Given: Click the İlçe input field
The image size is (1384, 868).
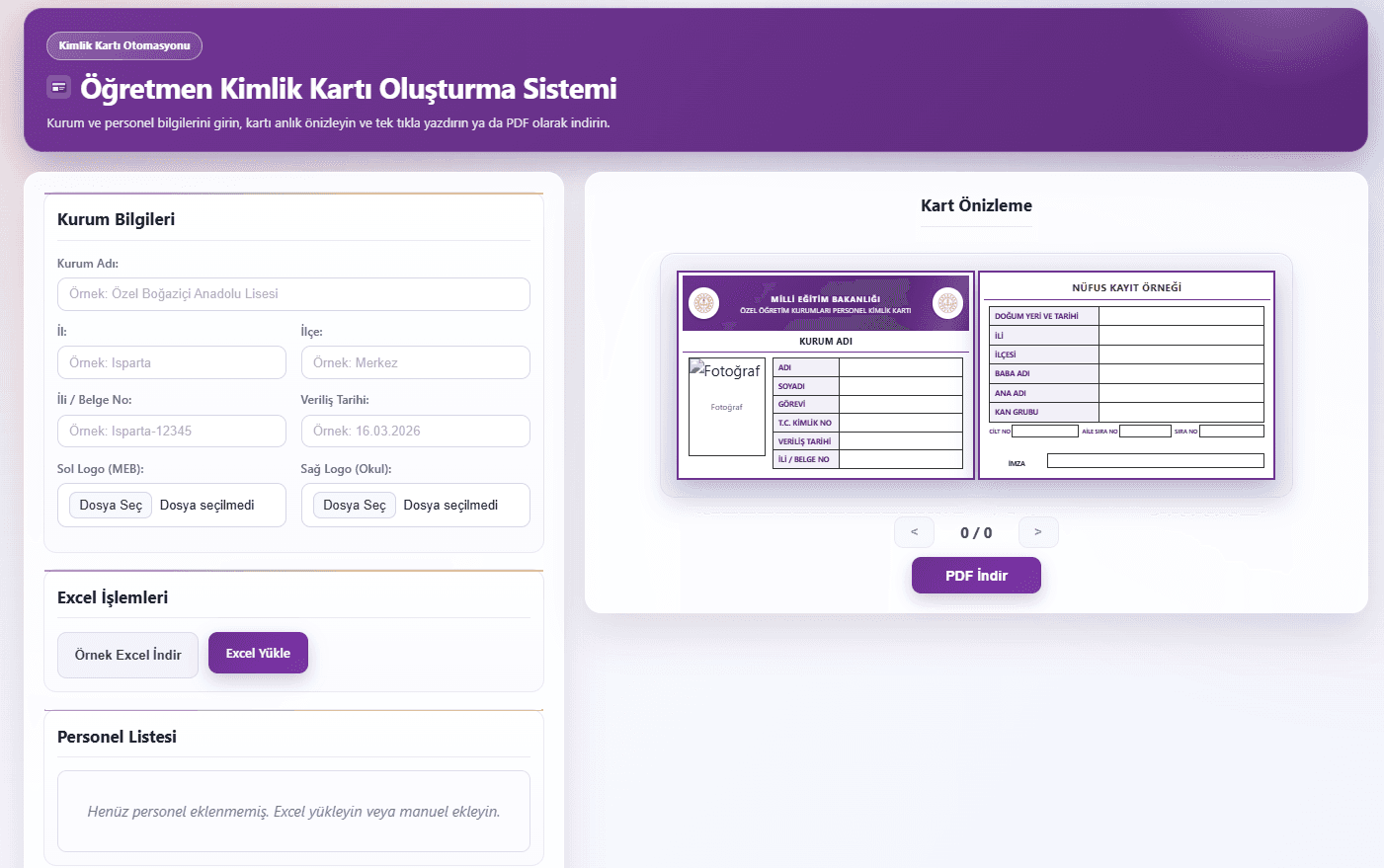Looking at the screenshot, I should [415, 361].
